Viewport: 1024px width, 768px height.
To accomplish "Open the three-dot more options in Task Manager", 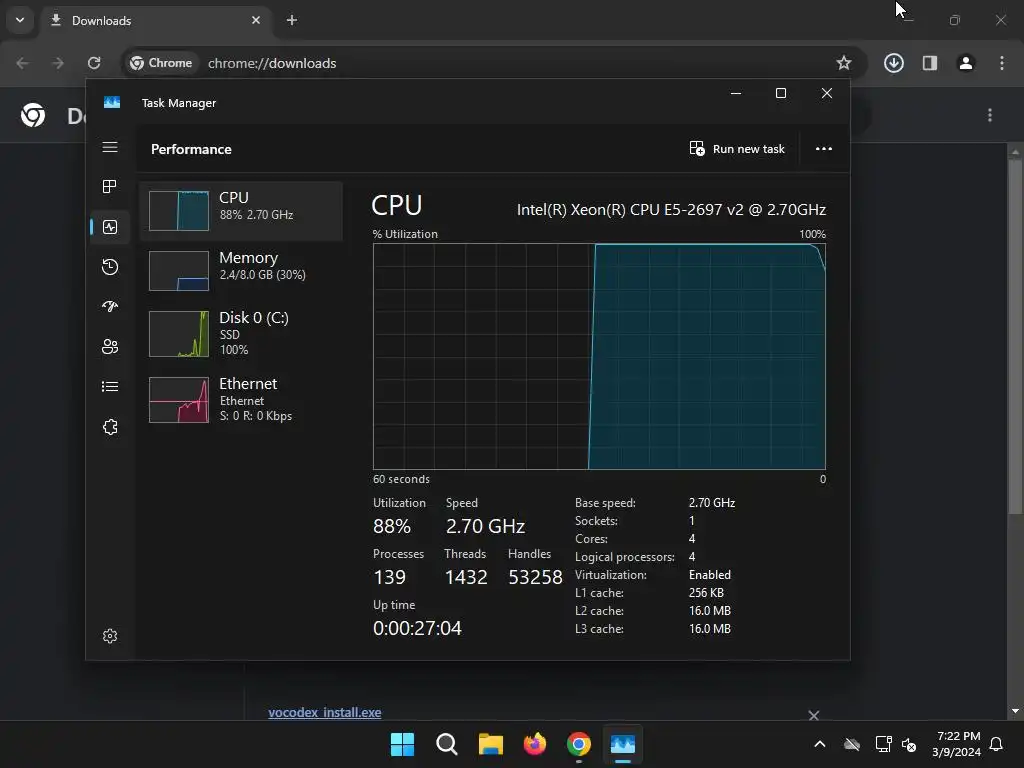I will pos(824,149).
